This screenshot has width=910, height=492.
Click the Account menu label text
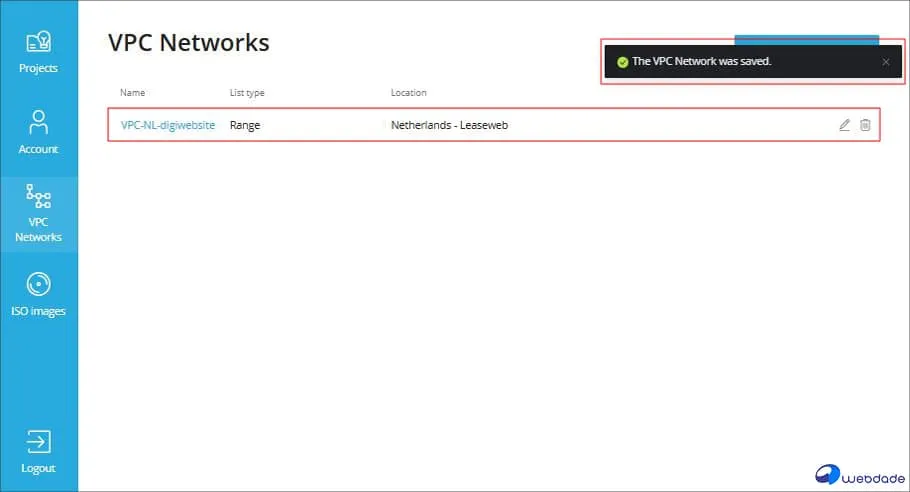pyautogui.click(x=38, y=149)
